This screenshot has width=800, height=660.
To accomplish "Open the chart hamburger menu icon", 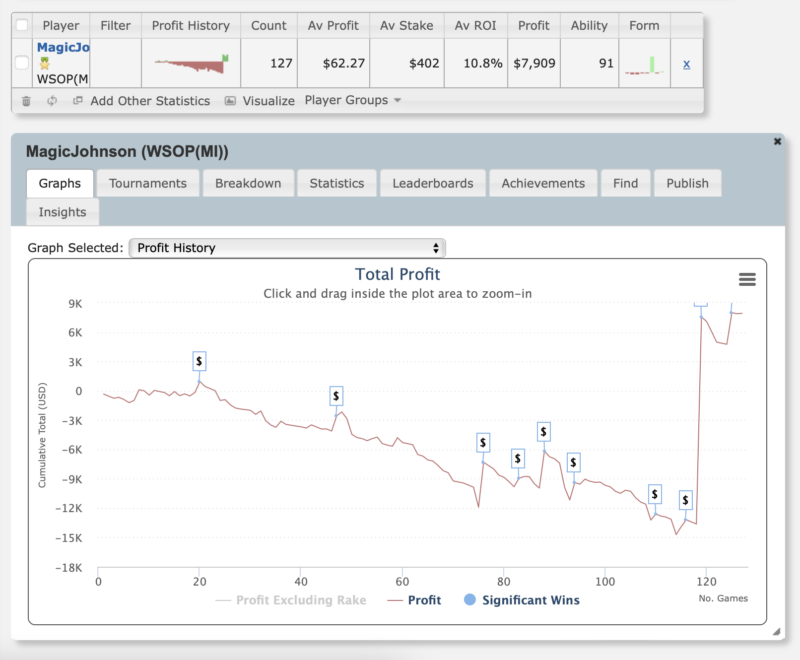I will pyautogui.click(x=747, y=280).
